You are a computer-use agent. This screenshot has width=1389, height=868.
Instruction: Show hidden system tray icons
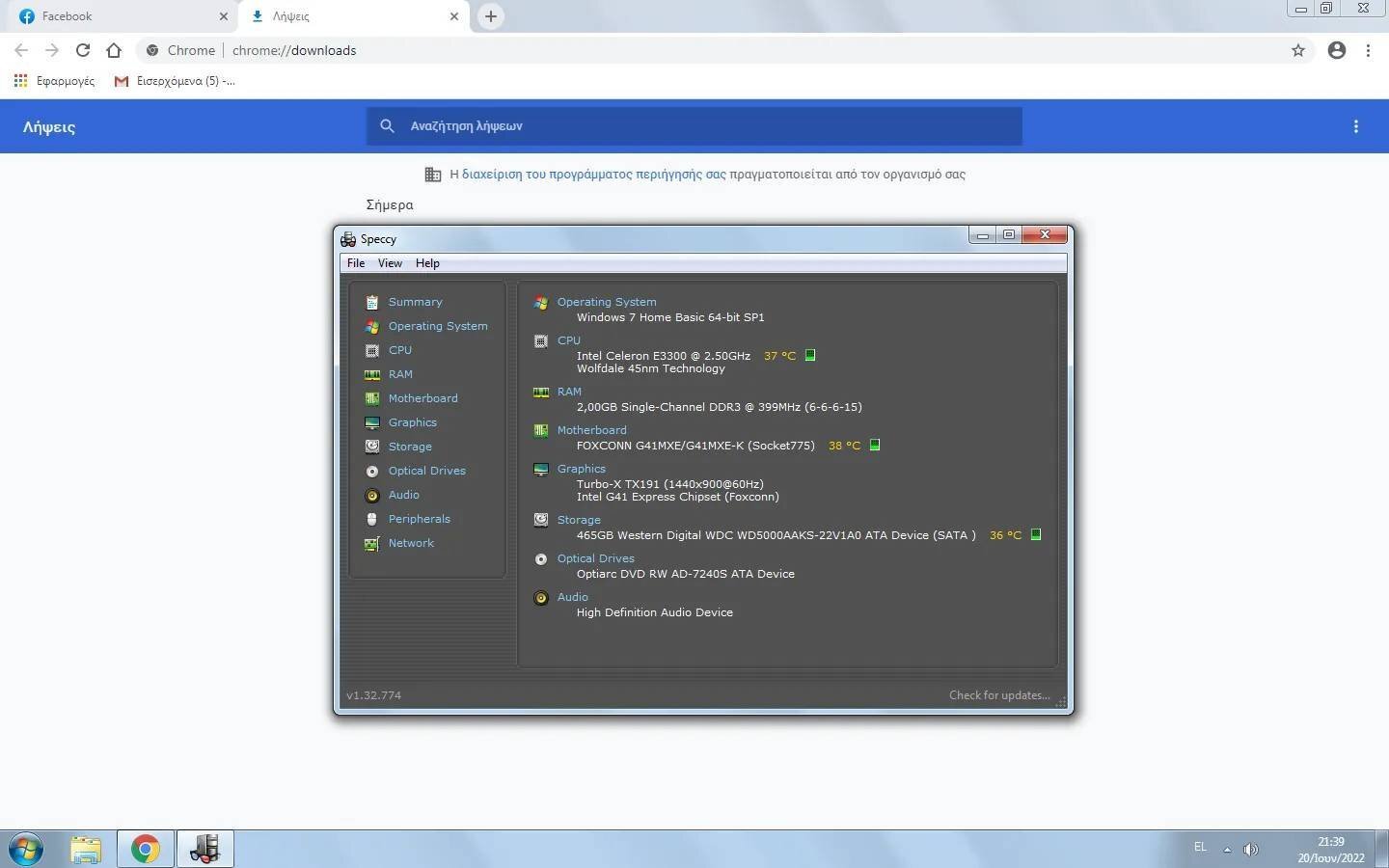coord(1227,850)
